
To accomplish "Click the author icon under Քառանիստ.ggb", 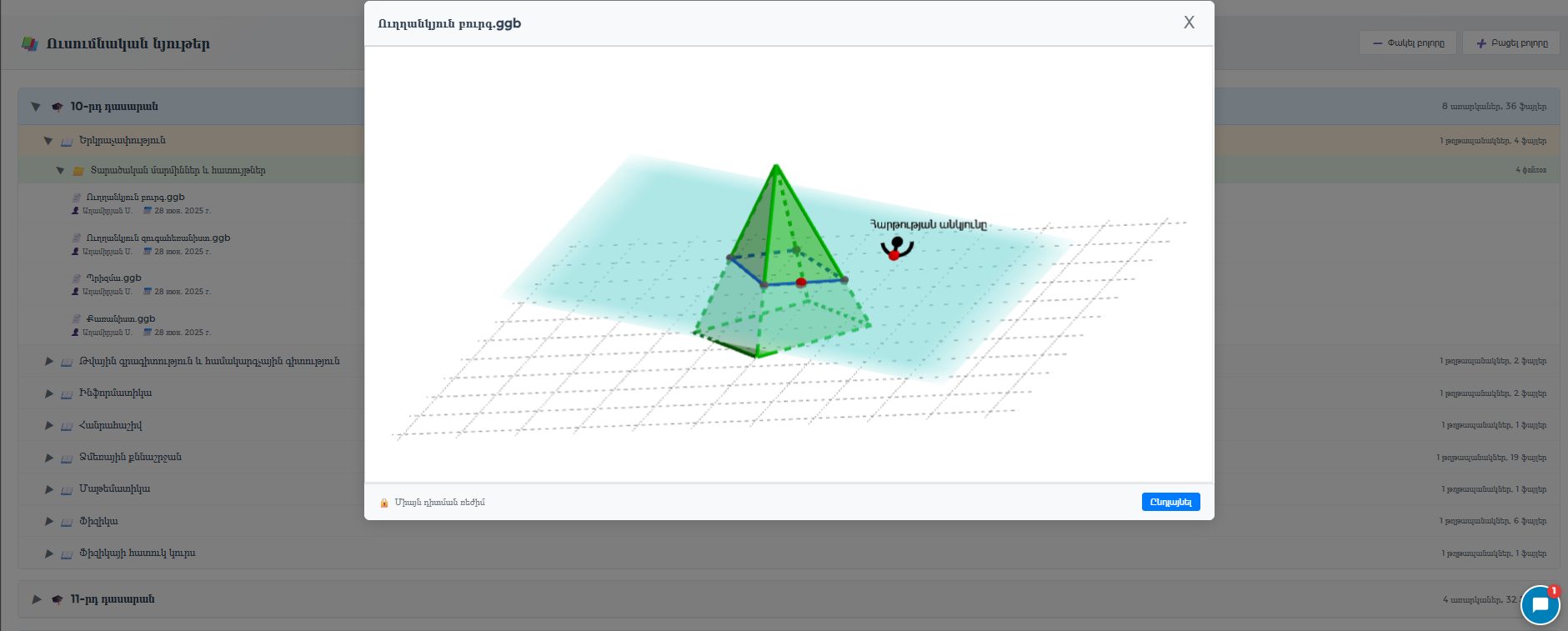I will [76, 332].
